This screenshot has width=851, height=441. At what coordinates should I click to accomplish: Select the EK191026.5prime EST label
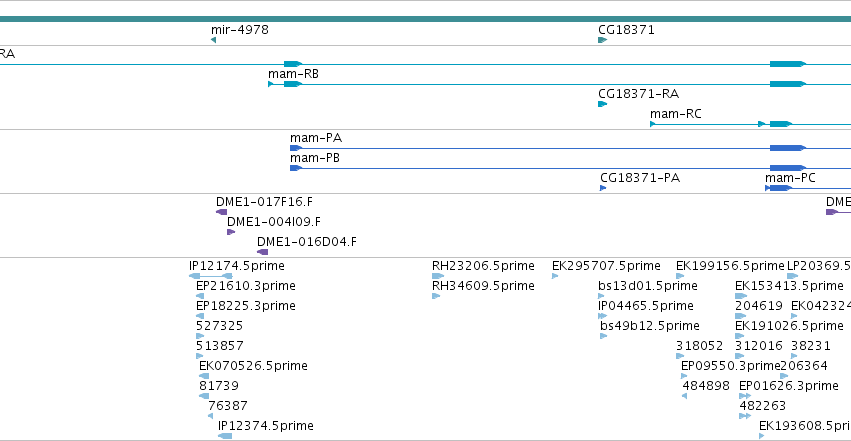point(789,326)
